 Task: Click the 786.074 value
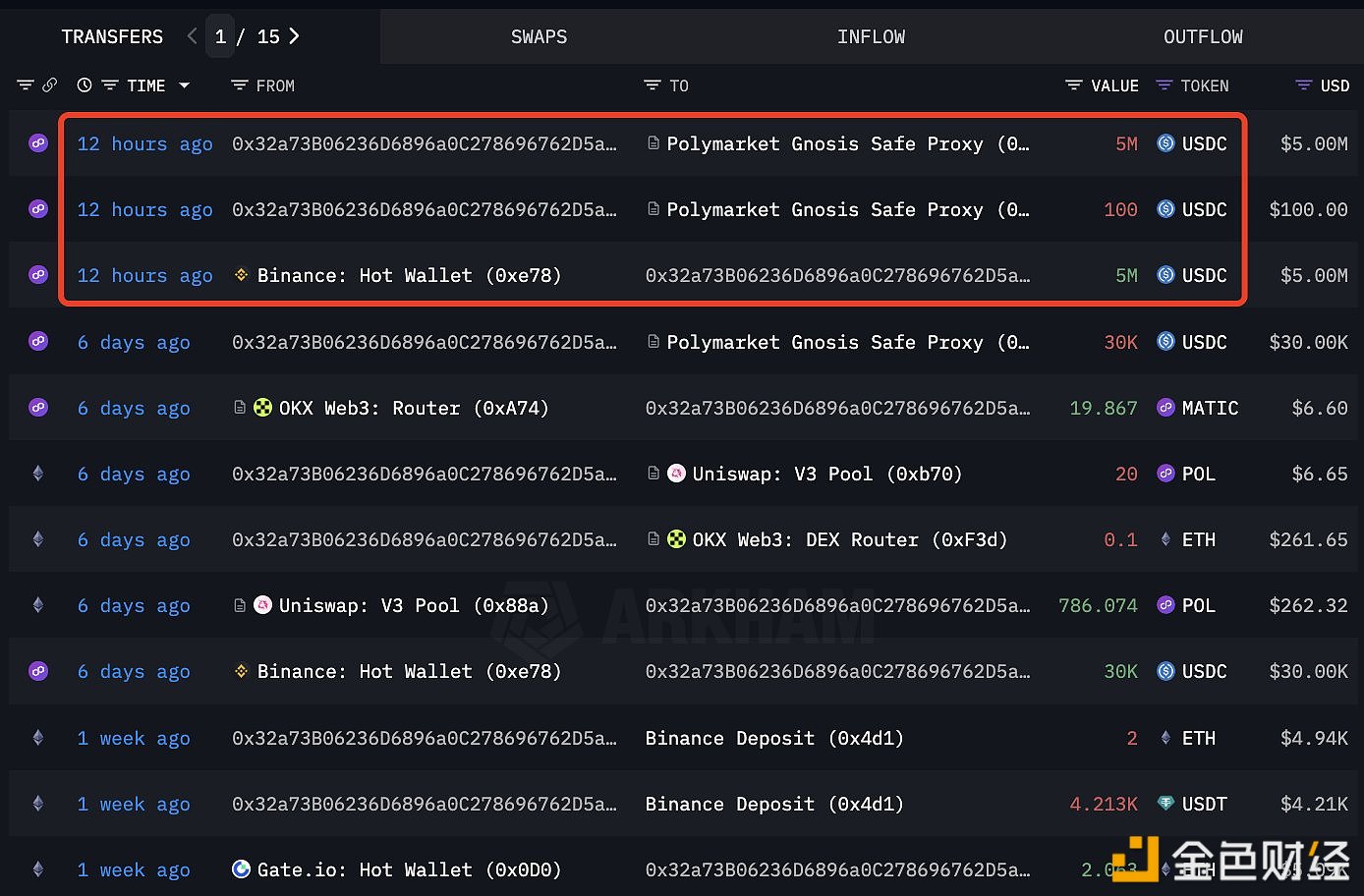click(1098, 605)
